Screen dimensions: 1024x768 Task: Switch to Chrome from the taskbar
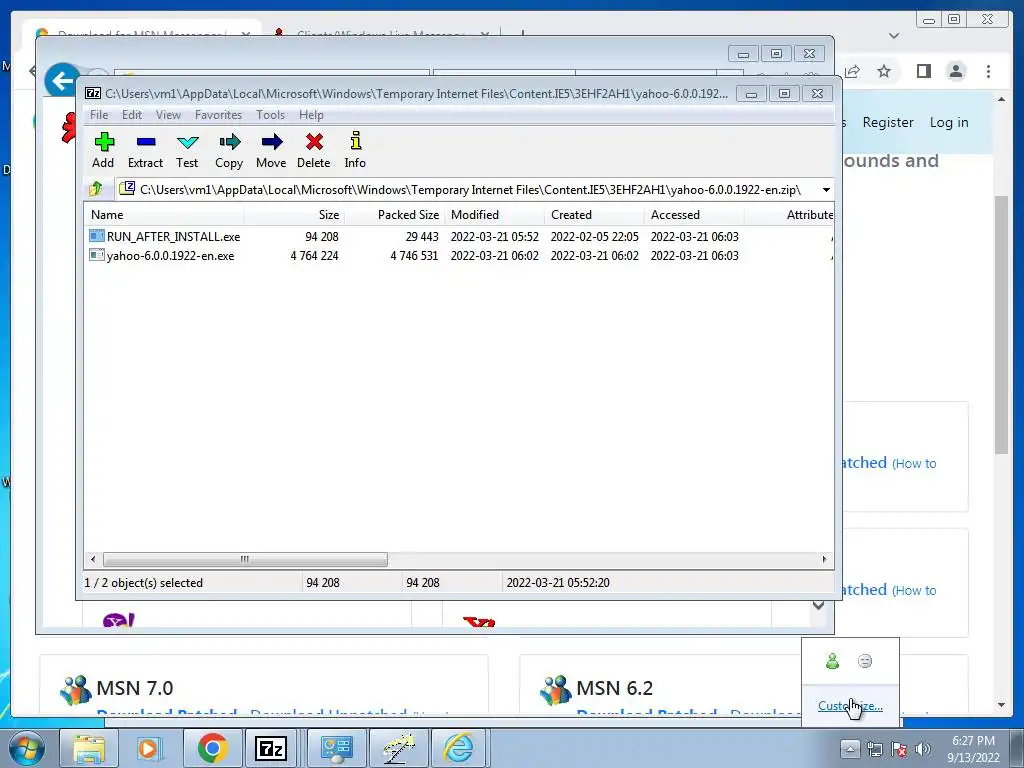pos(212,749)
